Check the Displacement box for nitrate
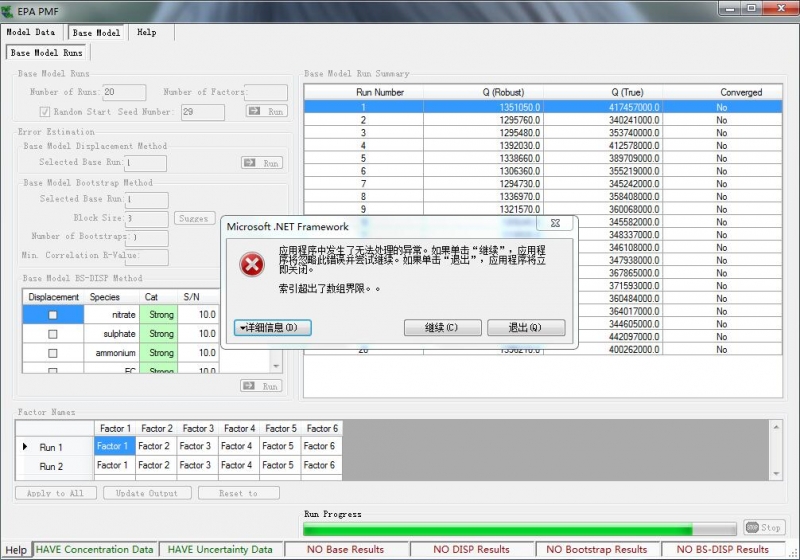800x560 pixels. point(53,315)
